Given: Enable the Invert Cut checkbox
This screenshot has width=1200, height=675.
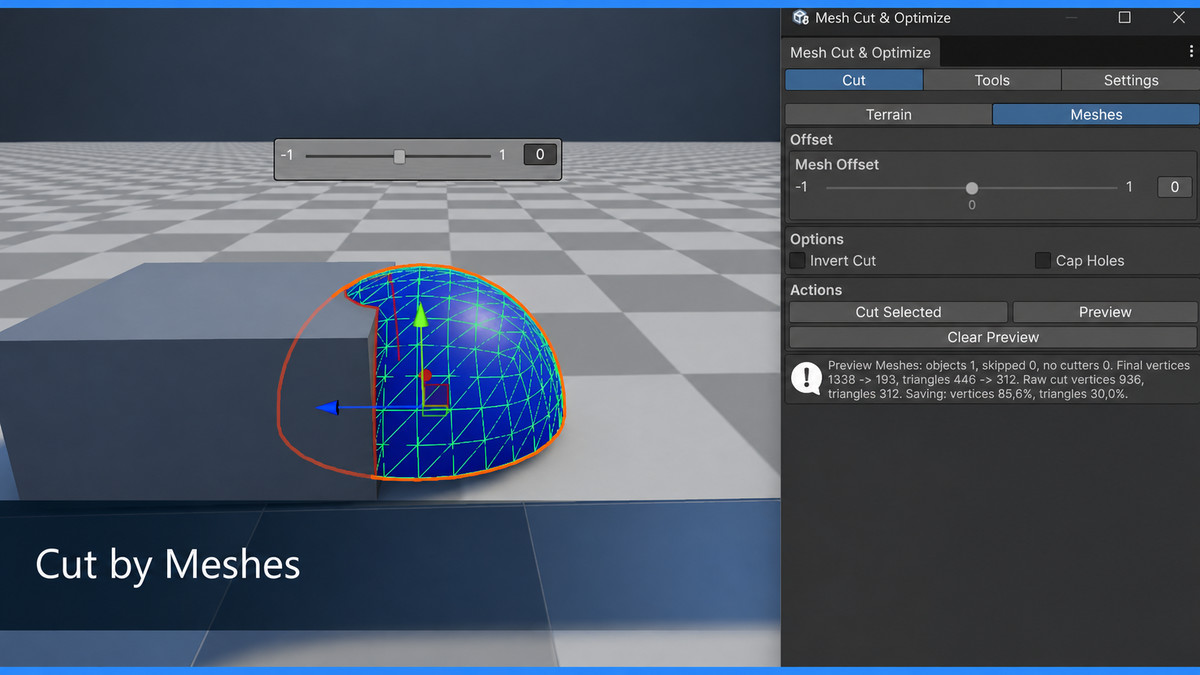Looking at the screenshot, I should [797, 261].
